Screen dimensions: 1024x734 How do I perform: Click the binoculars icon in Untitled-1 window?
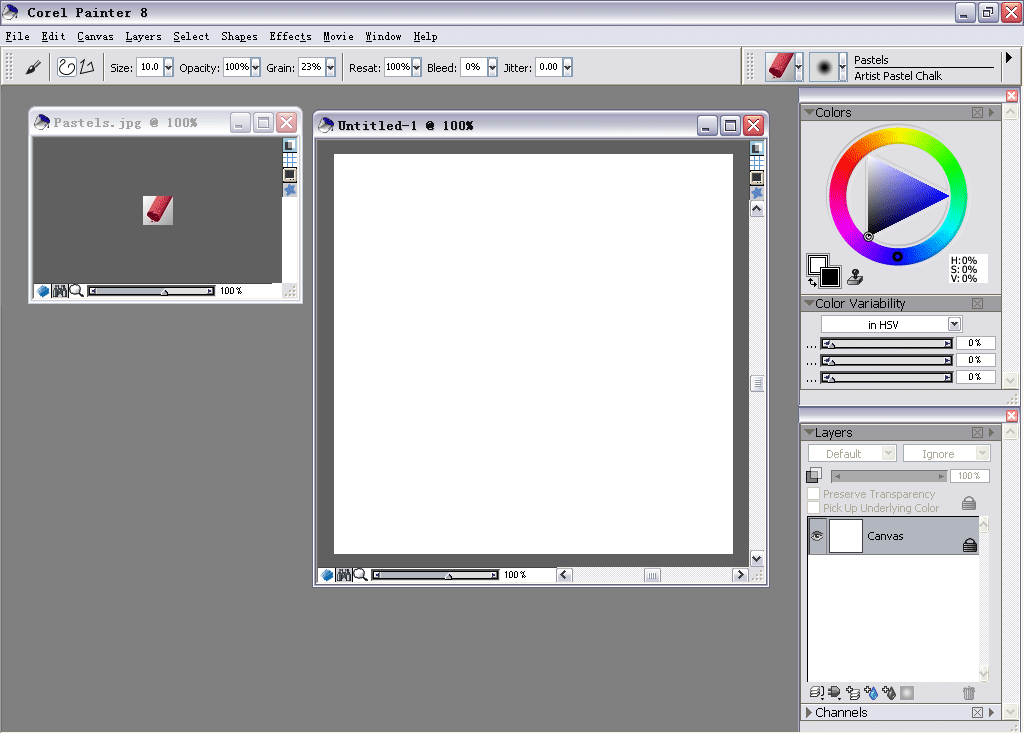(x=344, y=575)
